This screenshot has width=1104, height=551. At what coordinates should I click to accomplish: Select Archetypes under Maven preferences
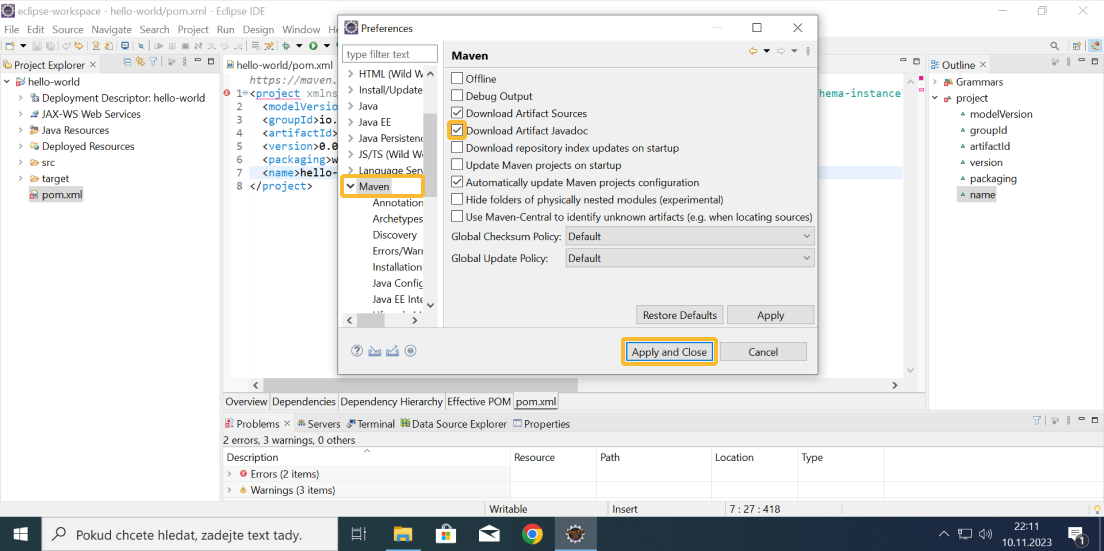pos(397,219)
